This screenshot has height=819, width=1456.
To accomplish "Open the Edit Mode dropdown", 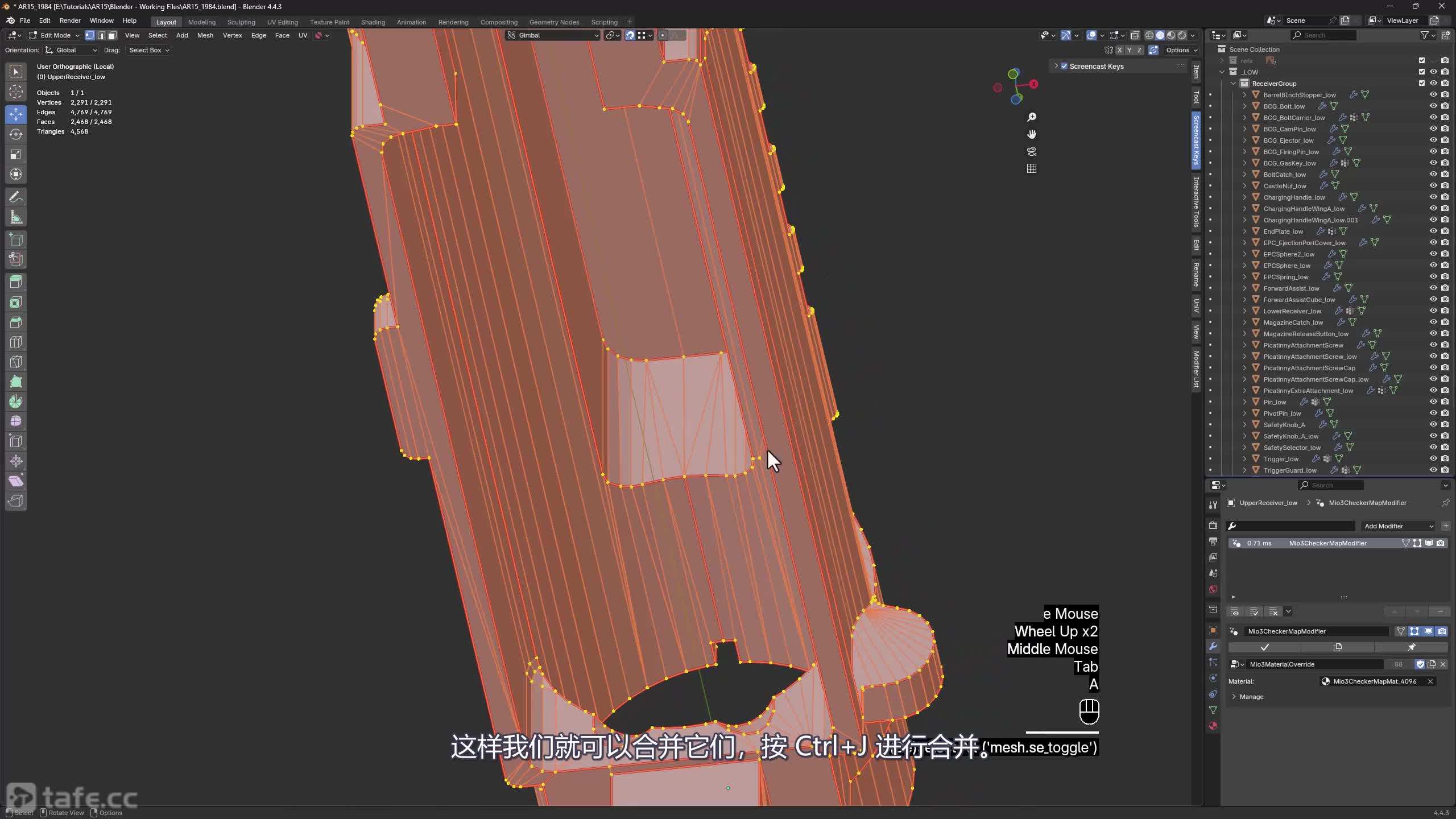I will [55, 35].
